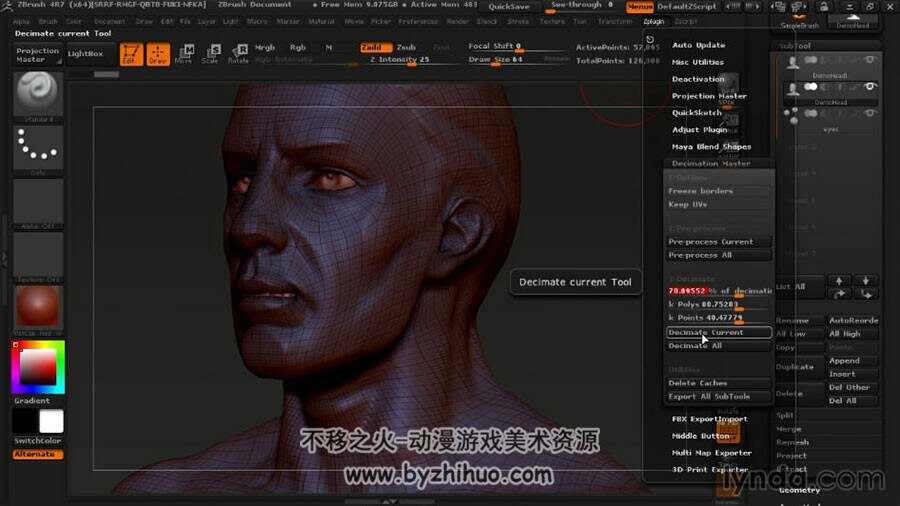The height and width of the screenshot is (506, 900).
Task: Open the Alpha menu
Action: click(21, 21)
